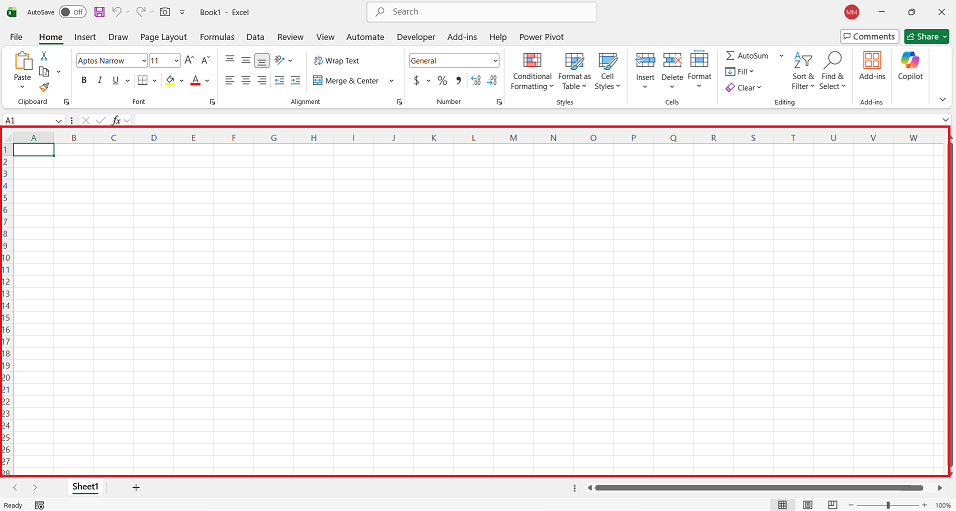
Task: Click the horizontal scrollbar
Action: (759, 488)
